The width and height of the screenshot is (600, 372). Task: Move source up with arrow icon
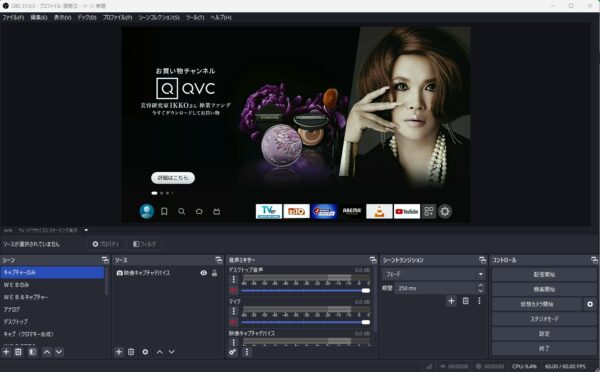(x=160, y=352)
